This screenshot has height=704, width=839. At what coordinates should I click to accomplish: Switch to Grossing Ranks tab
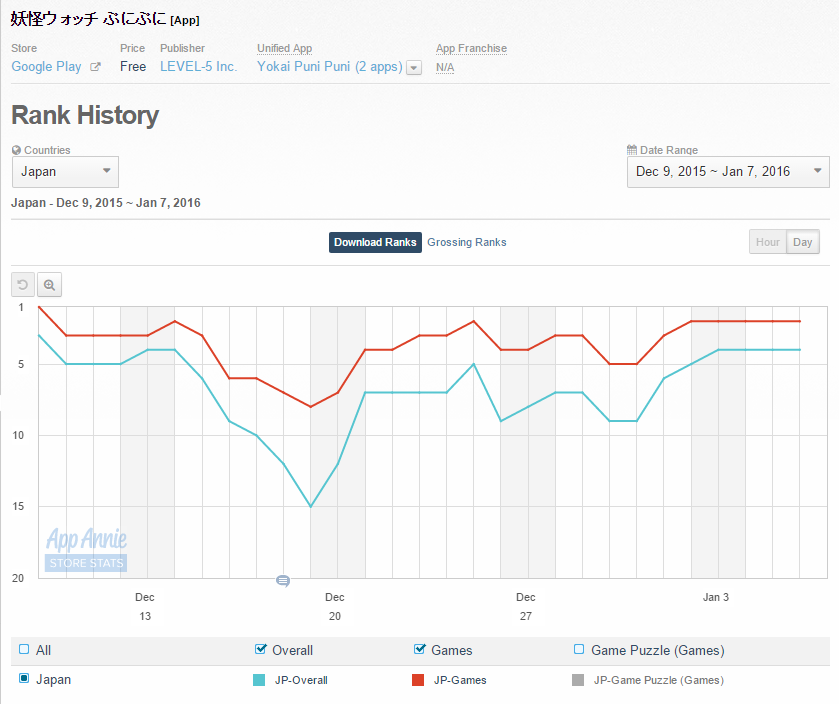tap(466, 242)
